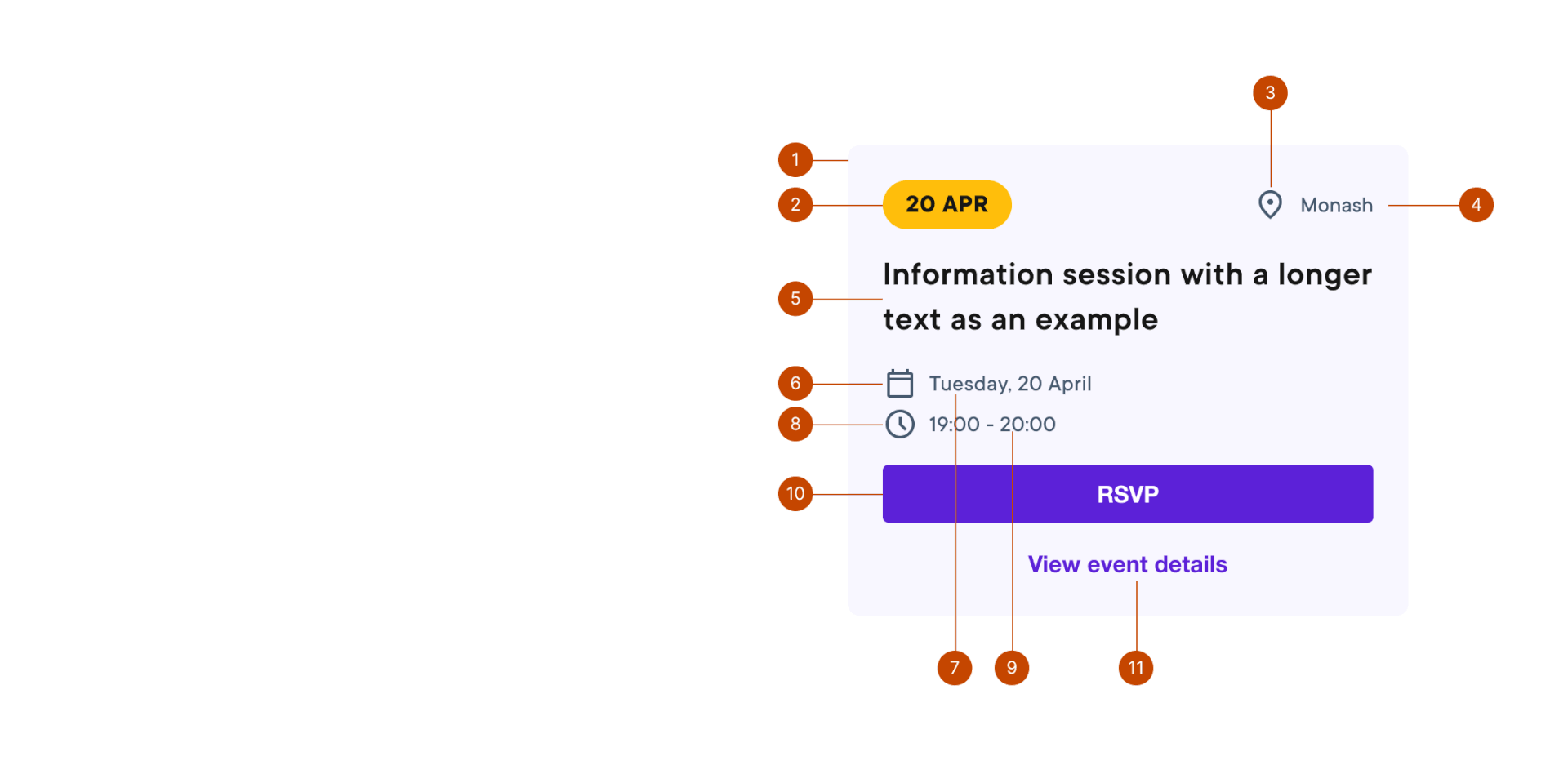The image size is (1568, 761).
Task: Click the purple RSVP button
Action: [1128, 494]
